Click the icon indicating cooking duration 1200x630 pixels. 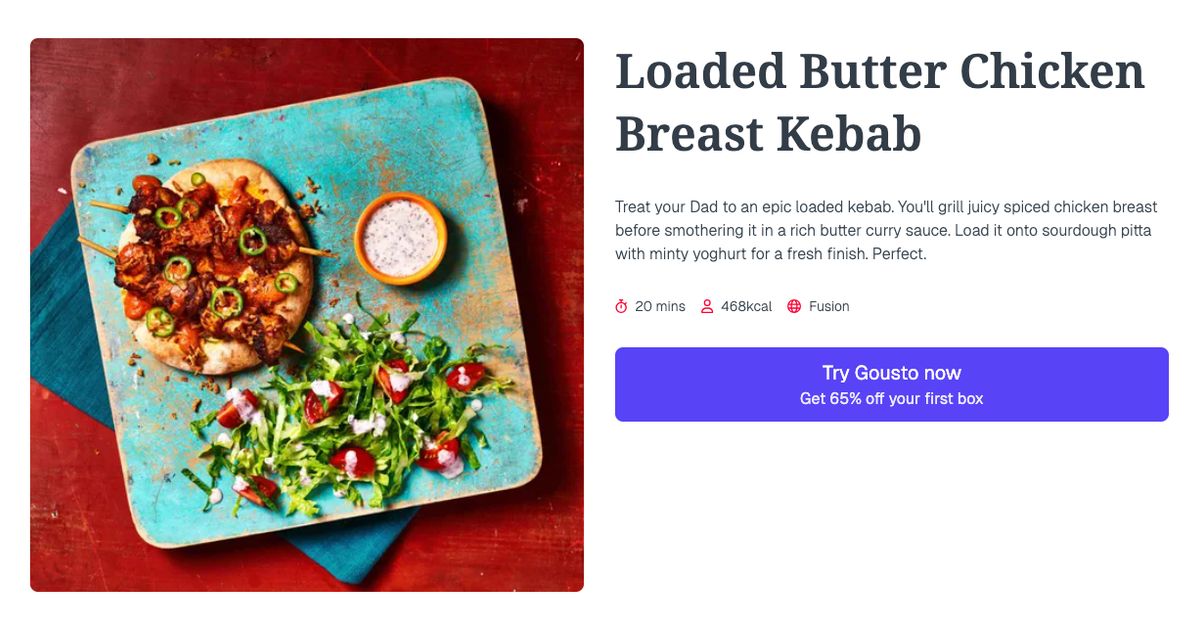click(621, 306)
